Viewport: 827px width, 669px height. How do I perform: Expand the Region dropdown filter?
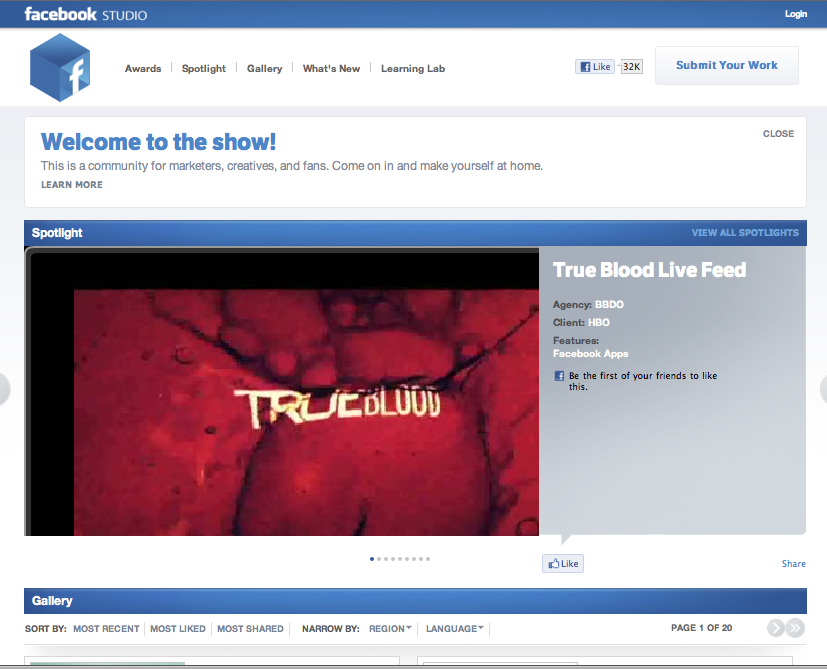click(390, 628)
